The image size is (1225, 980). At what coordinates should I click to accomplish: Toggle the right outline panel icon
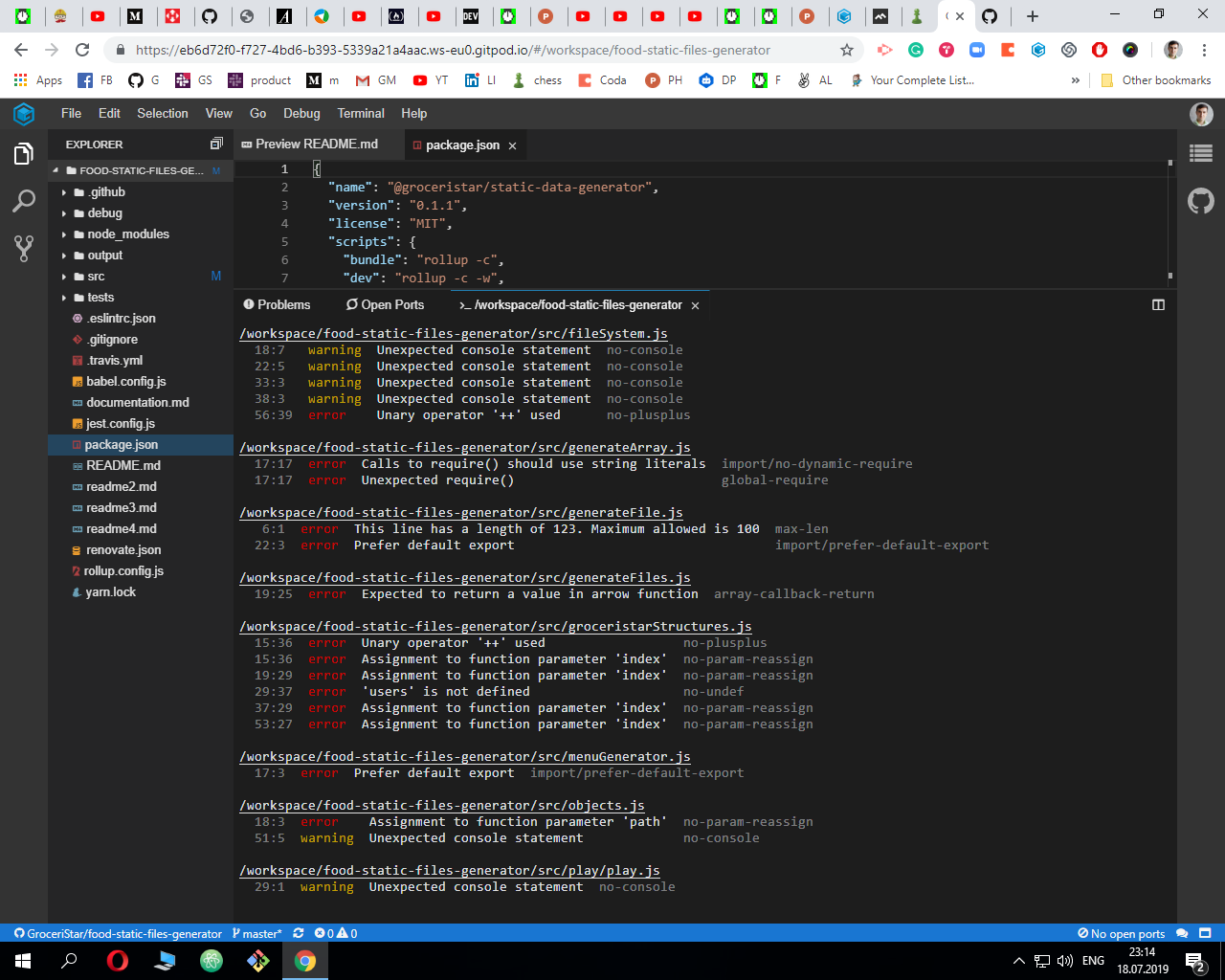pyautogui.click(x=1201, y=153)
